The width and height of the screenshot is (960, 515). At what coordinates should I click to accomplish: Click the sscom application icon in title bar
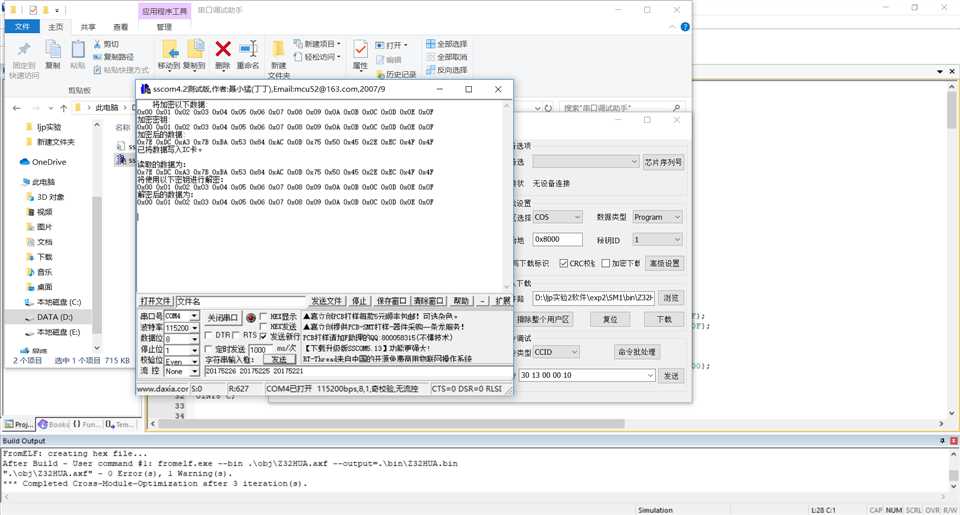[x=146, y=89]
